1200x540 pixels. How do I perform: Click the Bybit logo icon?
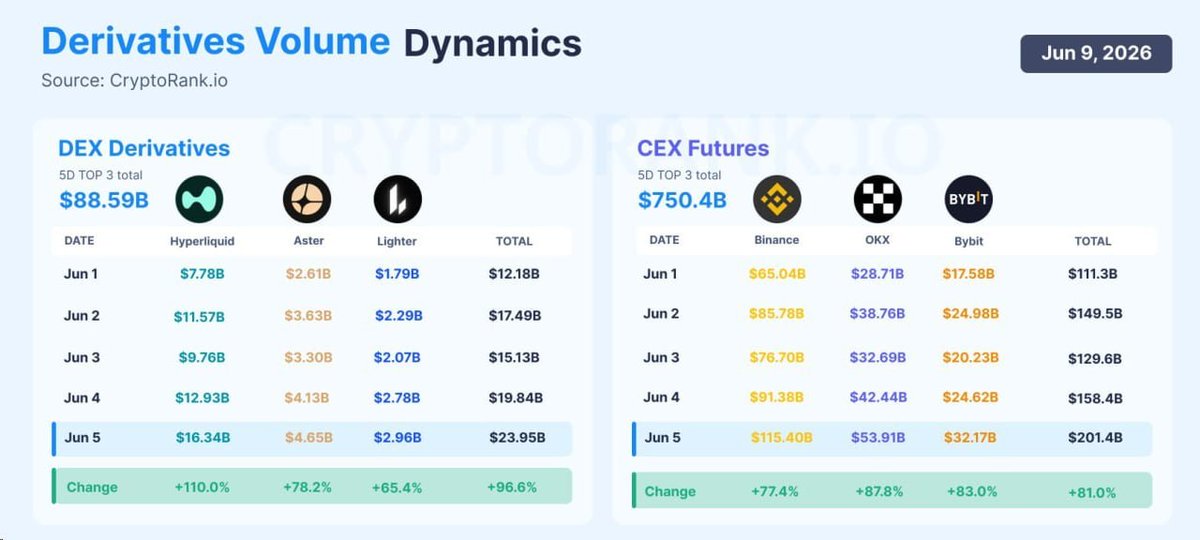click(x=968, y=199)
